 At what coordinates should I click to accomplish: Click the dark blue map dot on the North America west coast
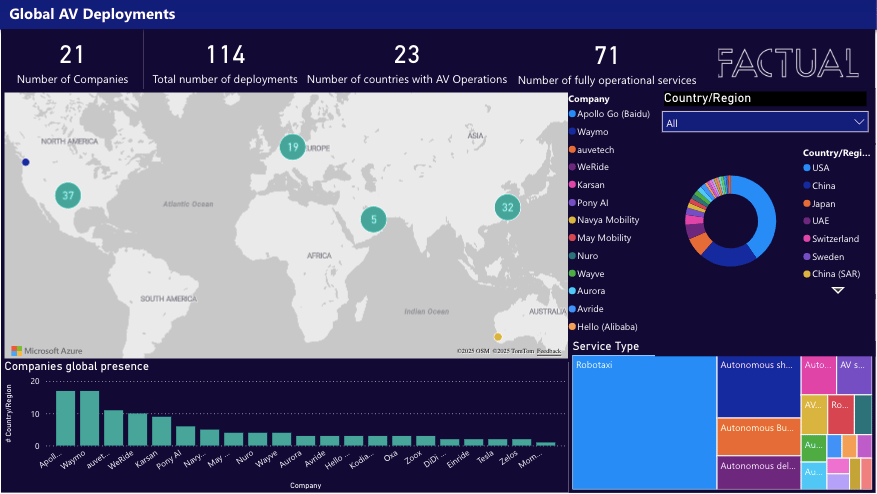26,162
